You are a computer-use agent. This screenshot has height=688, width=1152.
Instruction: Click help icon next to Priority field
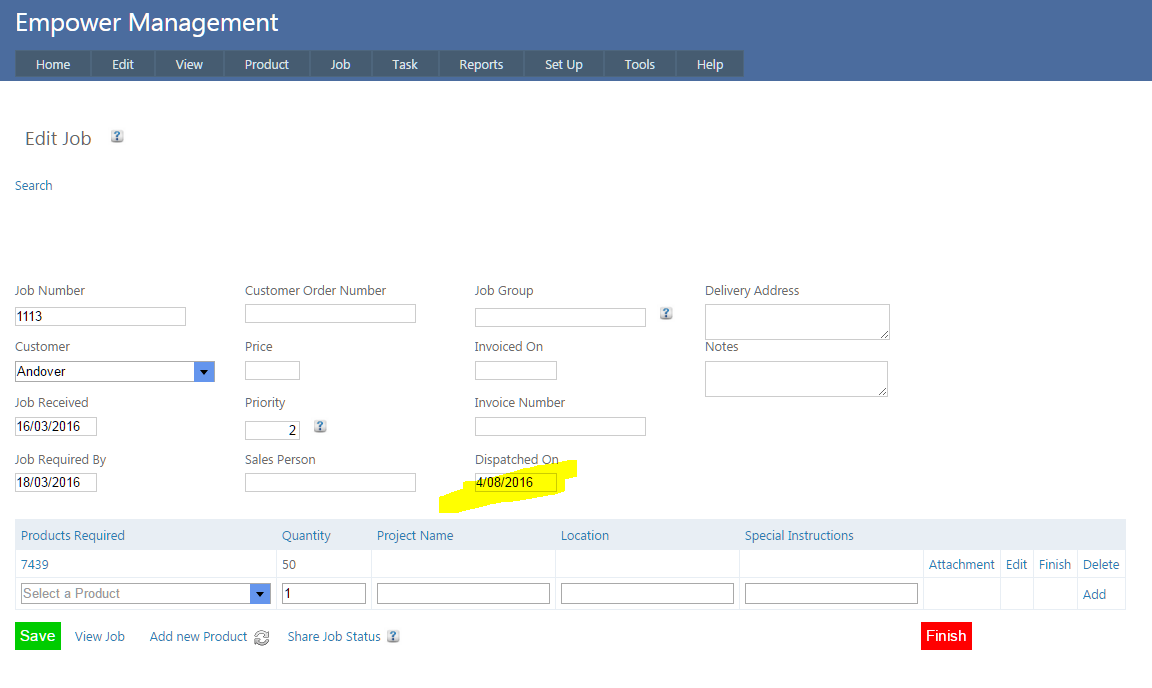click(320, 426)
